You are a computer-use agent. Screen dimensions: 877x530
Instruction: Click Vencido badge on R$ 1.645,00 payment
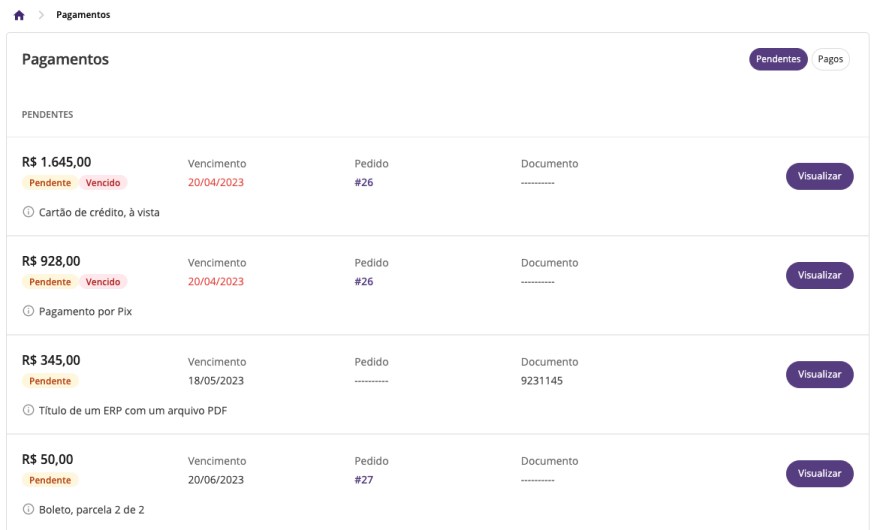[103, 183]
